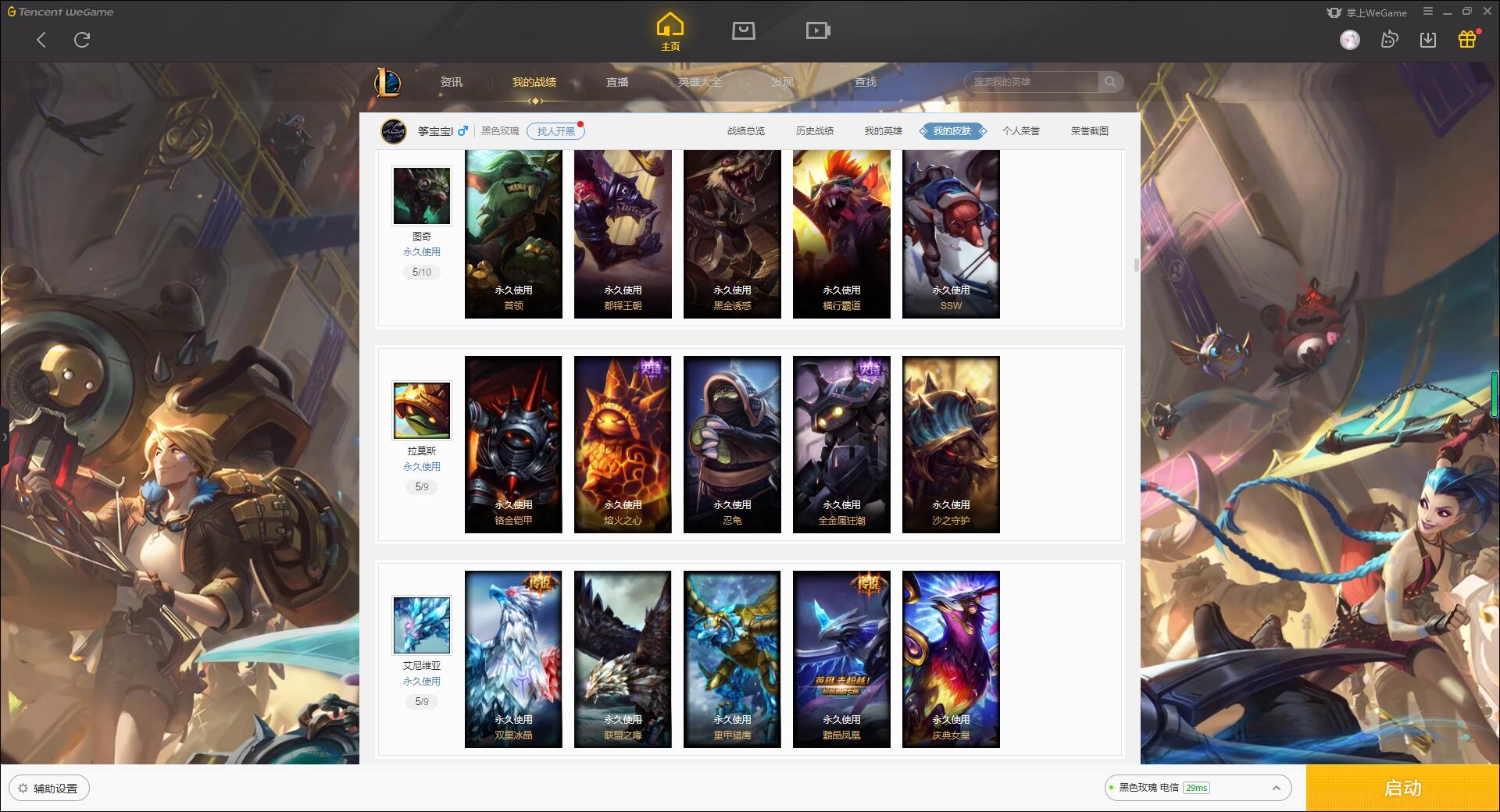Expand the 黑色玫瑰 电信 server dropdown
The height and width of the screenshot is (812, 1500).
pos(1198,788)
